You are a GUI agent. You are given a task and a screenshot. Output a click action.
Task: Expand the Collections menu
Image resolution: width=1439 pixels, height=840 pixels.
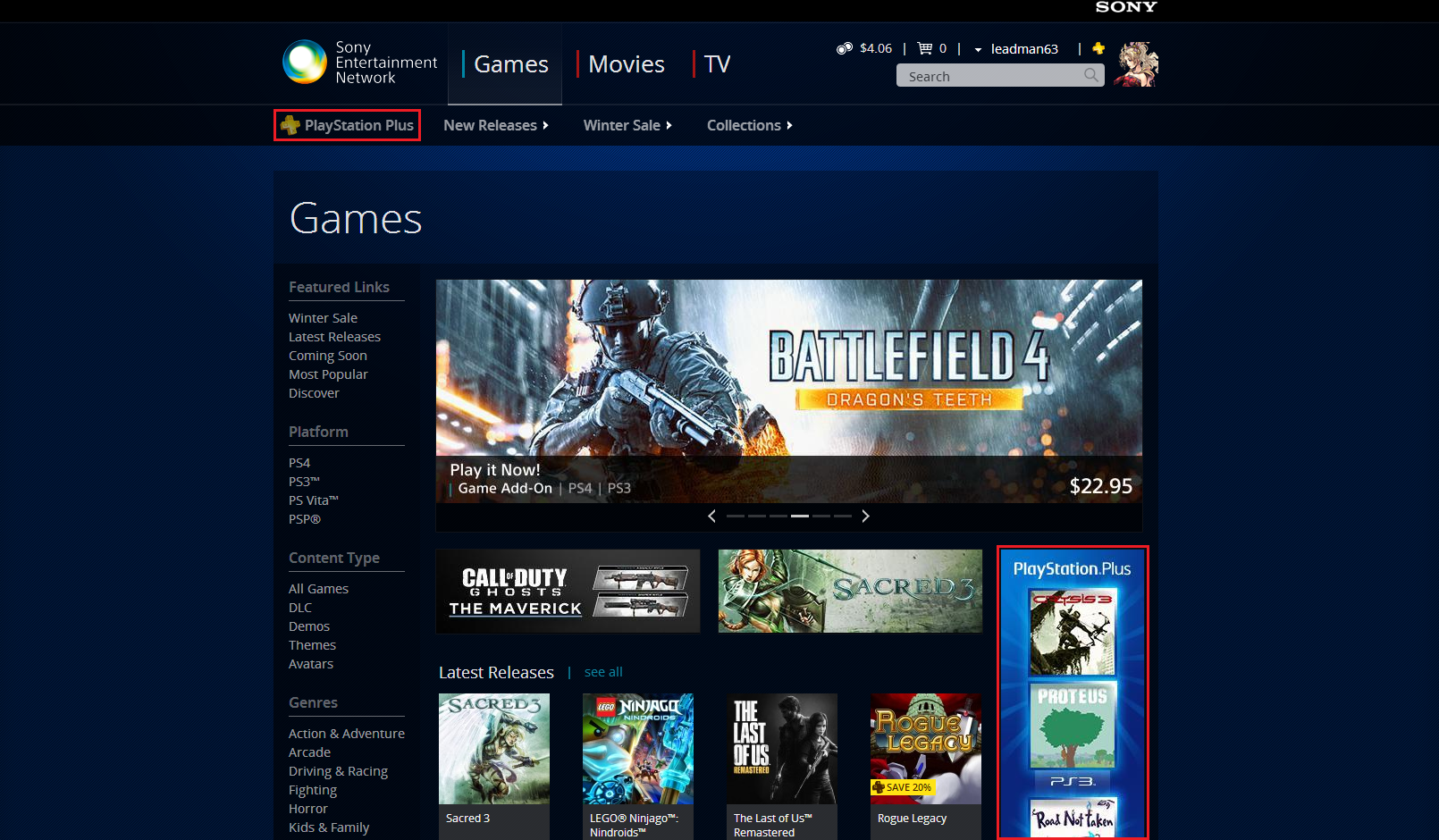(x=749, y=125)
